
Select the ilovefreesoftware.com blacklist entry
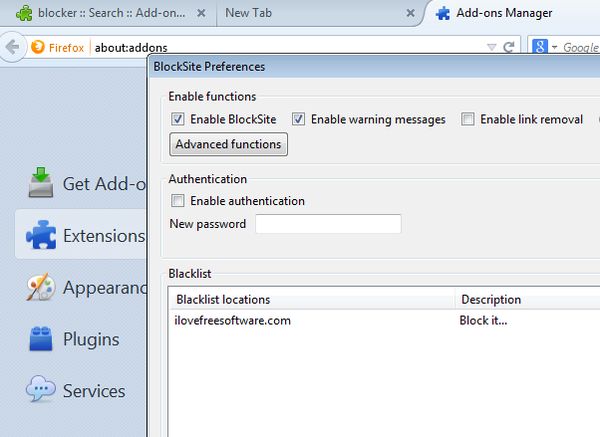point(233,321)
